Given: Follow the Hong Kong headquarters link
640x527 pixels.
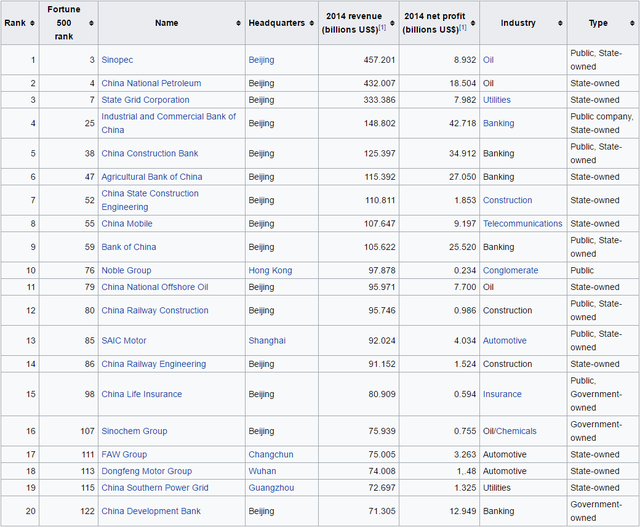Looking at the screenshot, I should click(270, 270).
